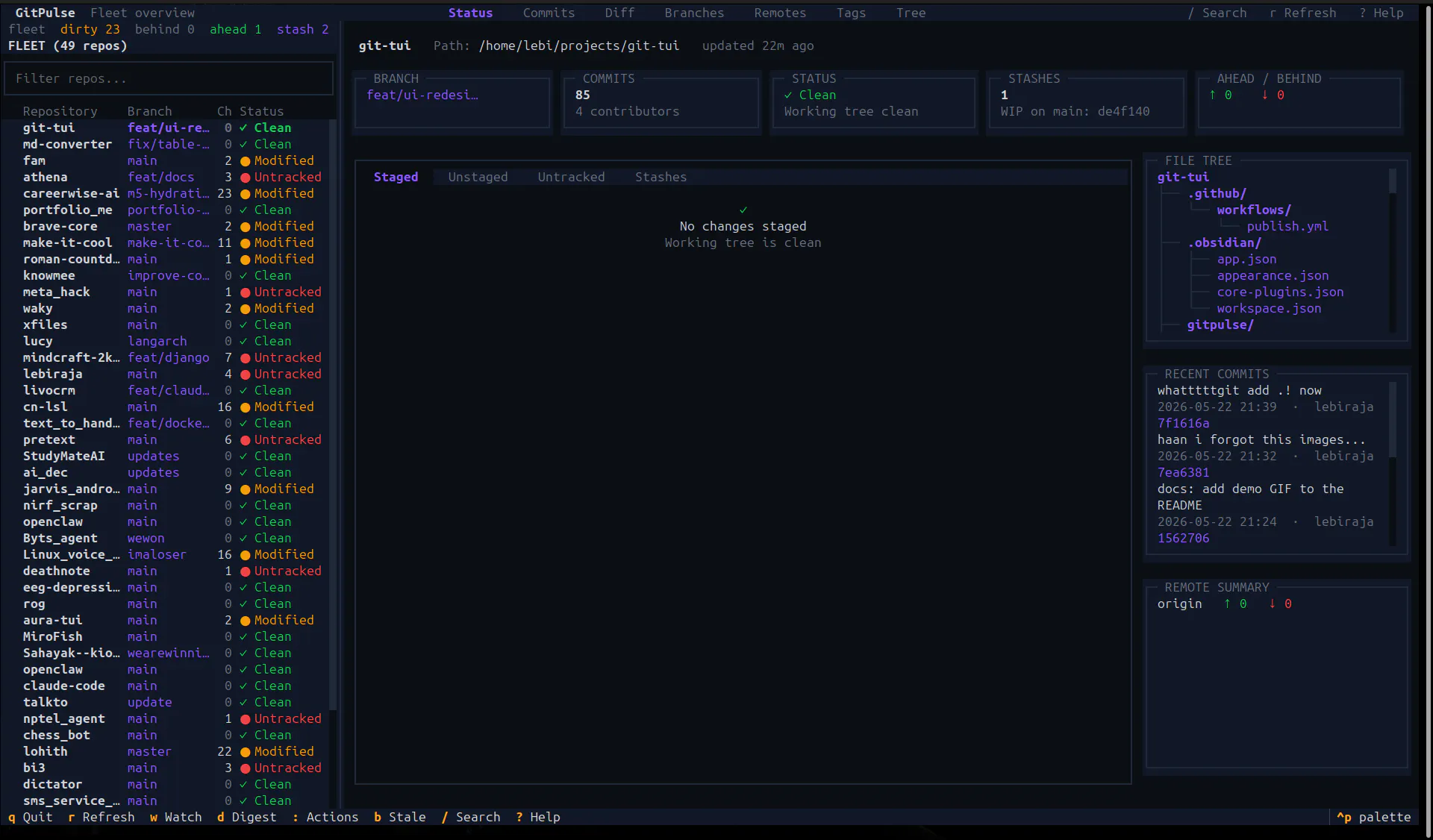Open commit hash 1562706
Image resolution: width=1433 pixels, height=840 pixels.
pos(1183,538)
